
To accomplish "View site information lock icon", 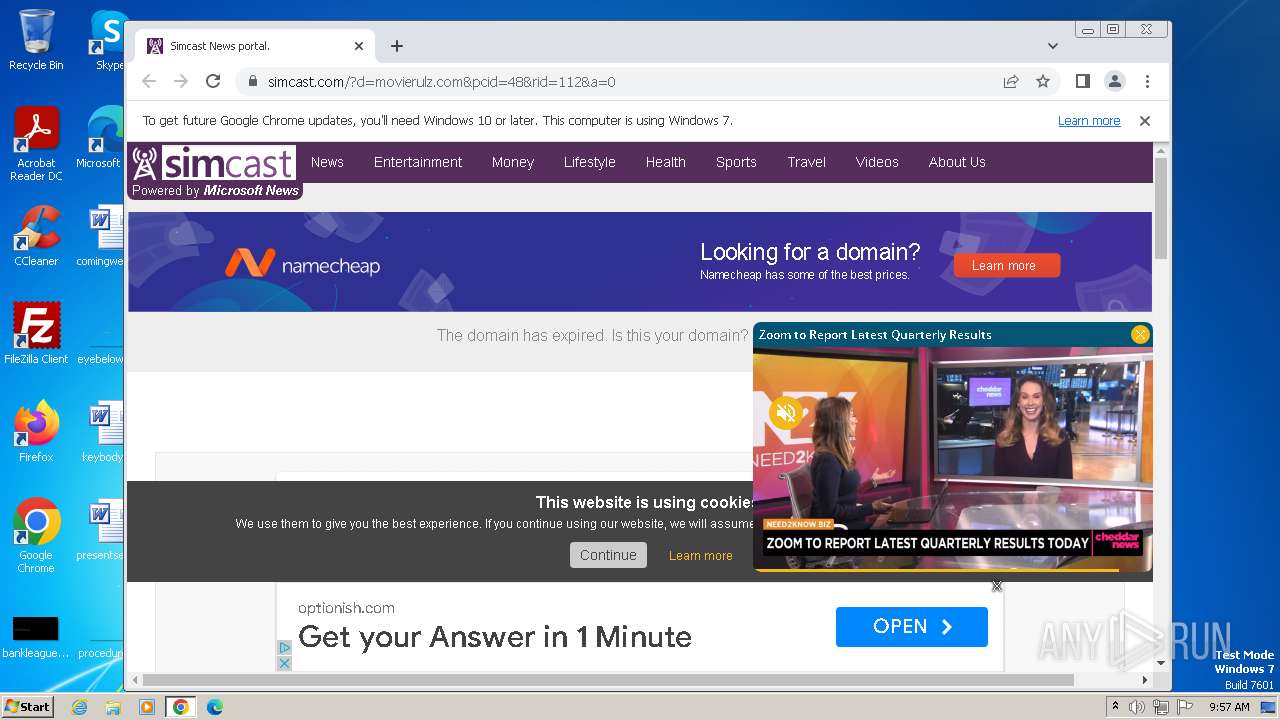I will [x=252, y=81].
